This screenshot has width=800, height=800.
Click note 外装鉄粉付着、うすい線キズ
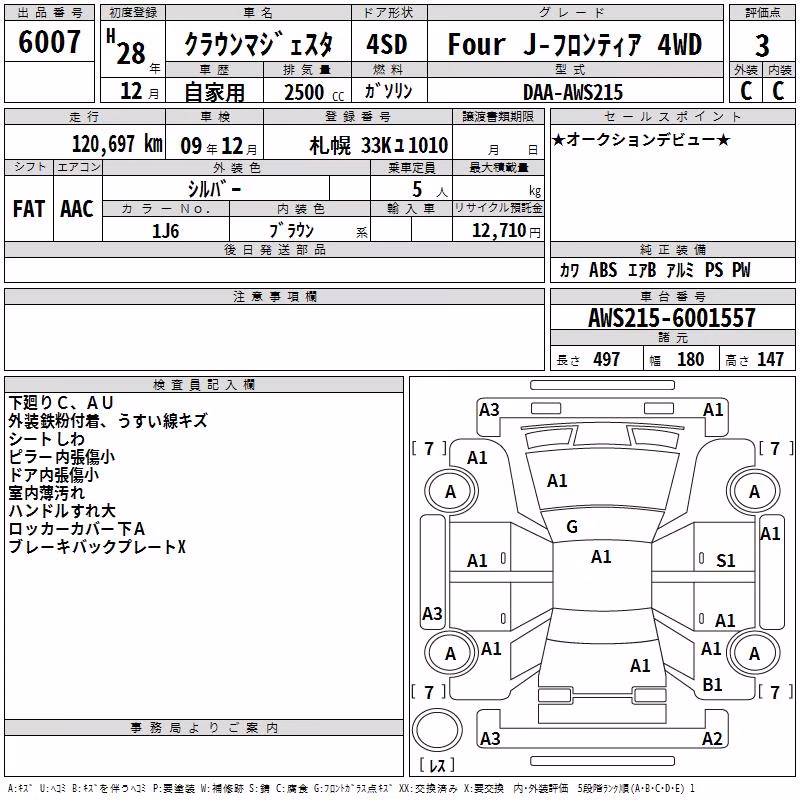click(108, 421)
